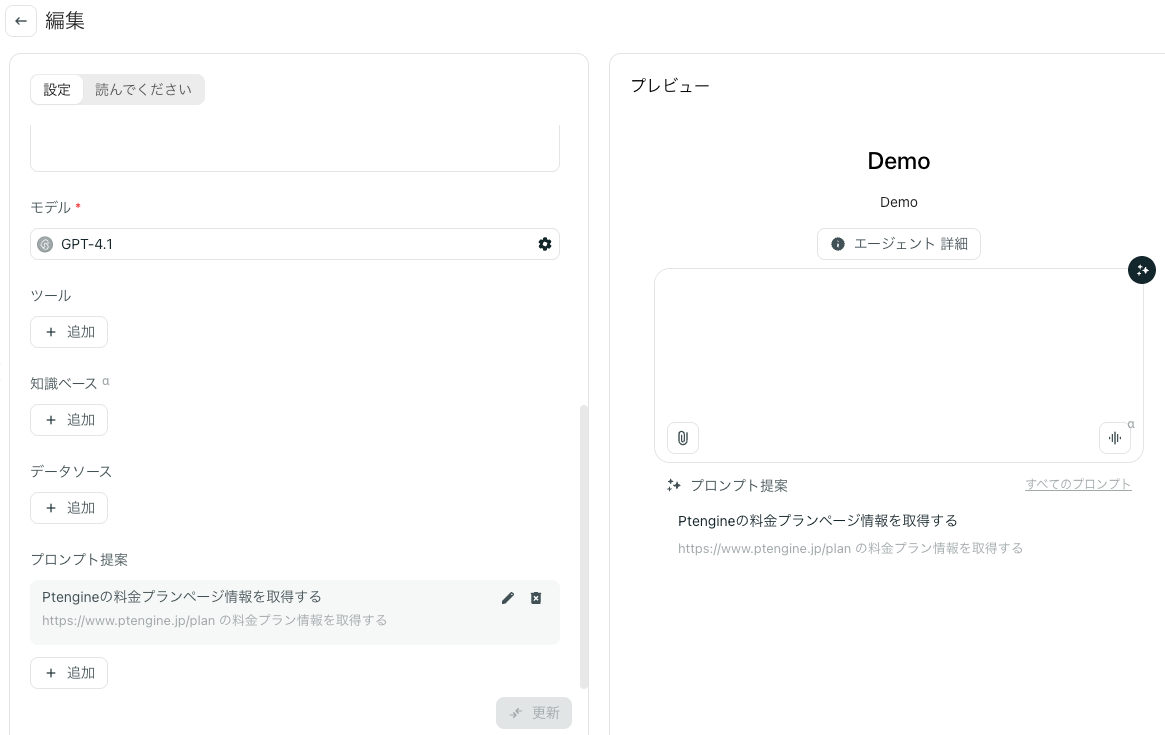Delete the Ptengine prompt suggestion
The image size is (1165, 735).
point(536,598)
